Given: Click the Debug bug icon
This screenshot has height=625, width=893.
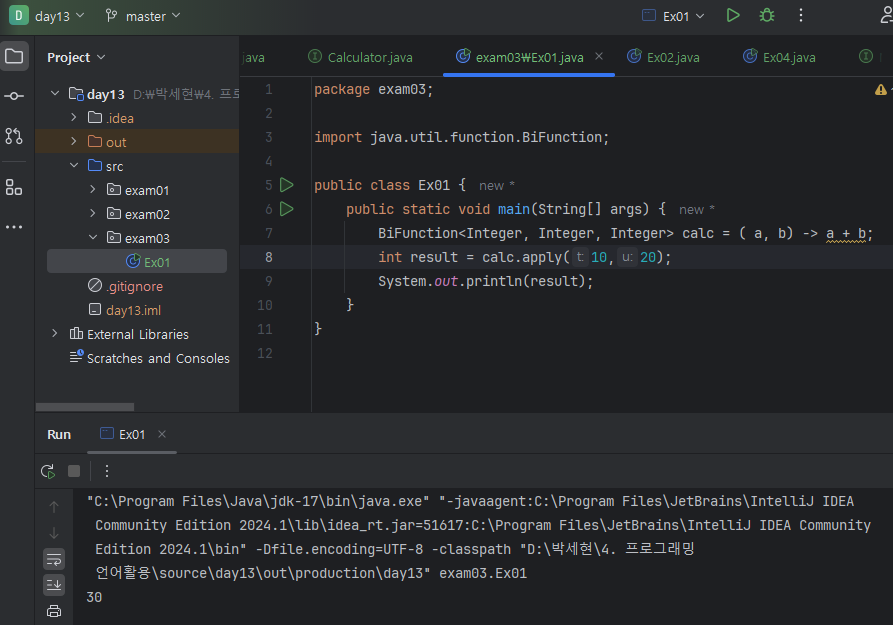Looking at the screenshot, I should (766, 16).
